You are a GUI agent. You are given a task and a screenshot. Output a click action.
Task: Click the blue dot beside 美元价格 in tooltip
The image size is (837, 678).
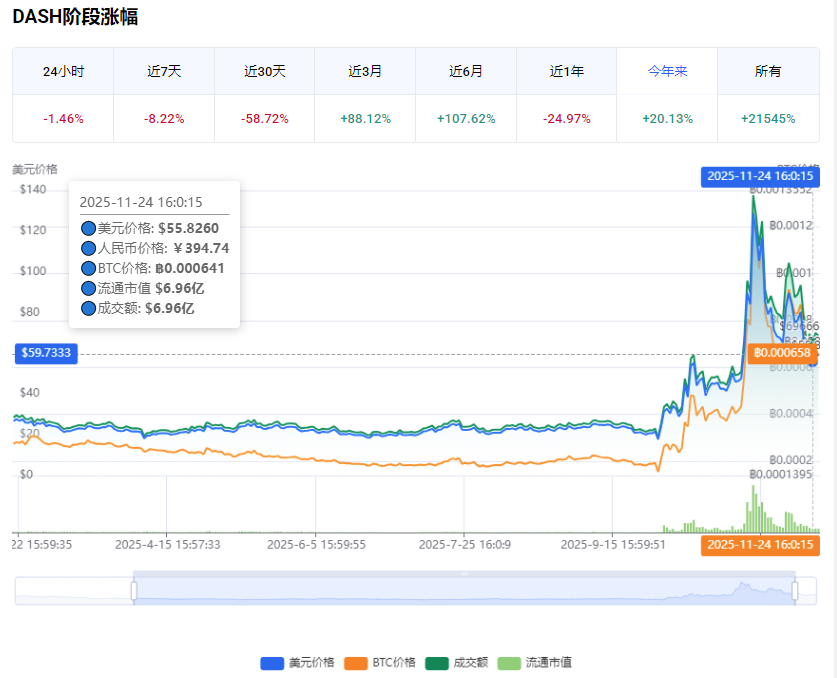(x=89, y=229)
